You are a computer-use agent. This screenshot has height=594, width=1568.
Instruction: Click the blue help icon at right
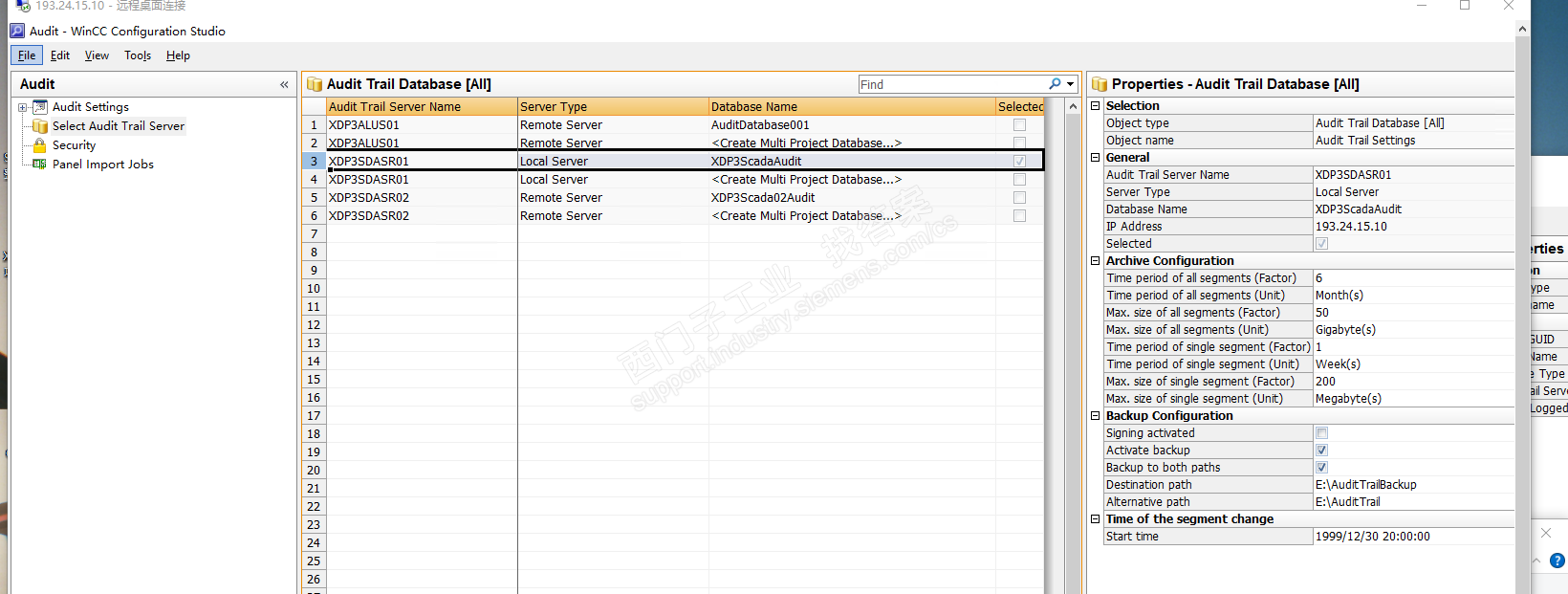(1557, 561)
